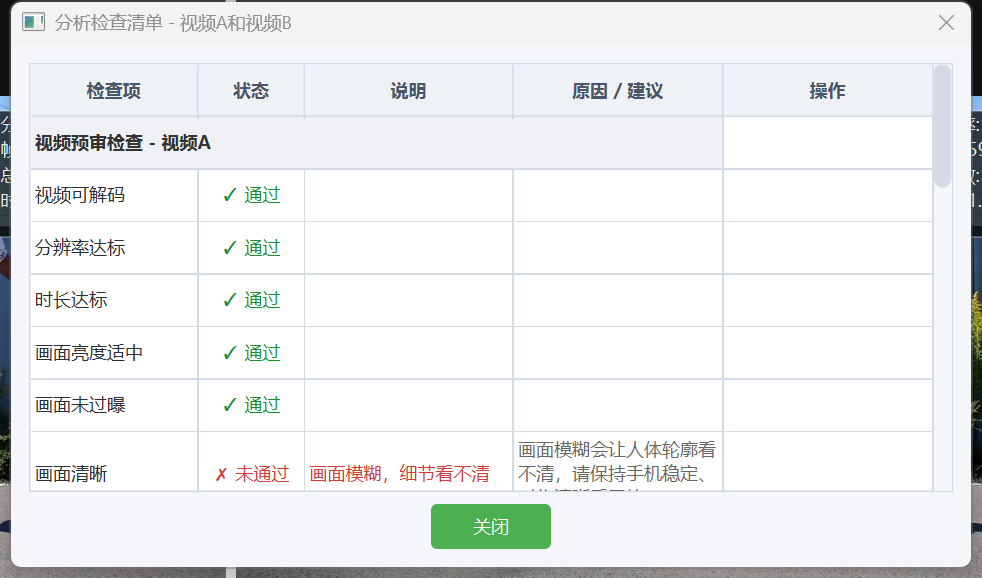
Task: Click 通过 status for 画面未过曝
Action: [251, 405]
